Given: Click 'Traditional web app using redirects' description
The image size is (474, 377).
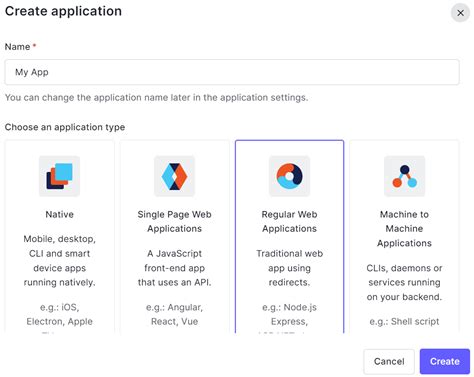Looking at the screenshot, I should 289,268.
